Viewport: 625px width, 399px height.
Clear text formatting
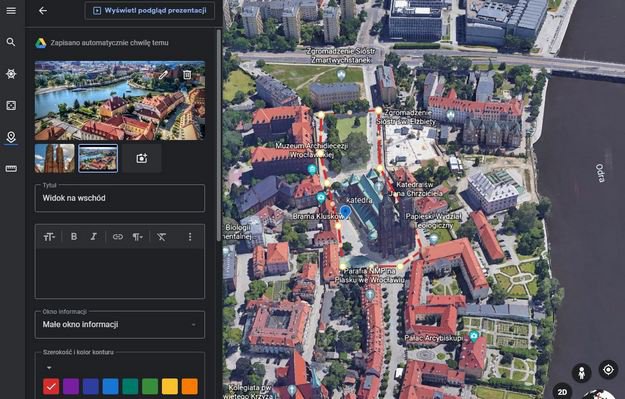tap(161, 237)
